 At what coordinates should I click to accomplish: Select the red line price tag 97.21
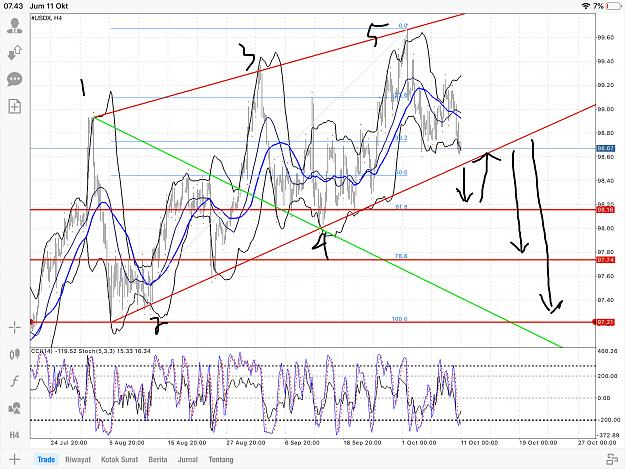[x=605, y=322]
